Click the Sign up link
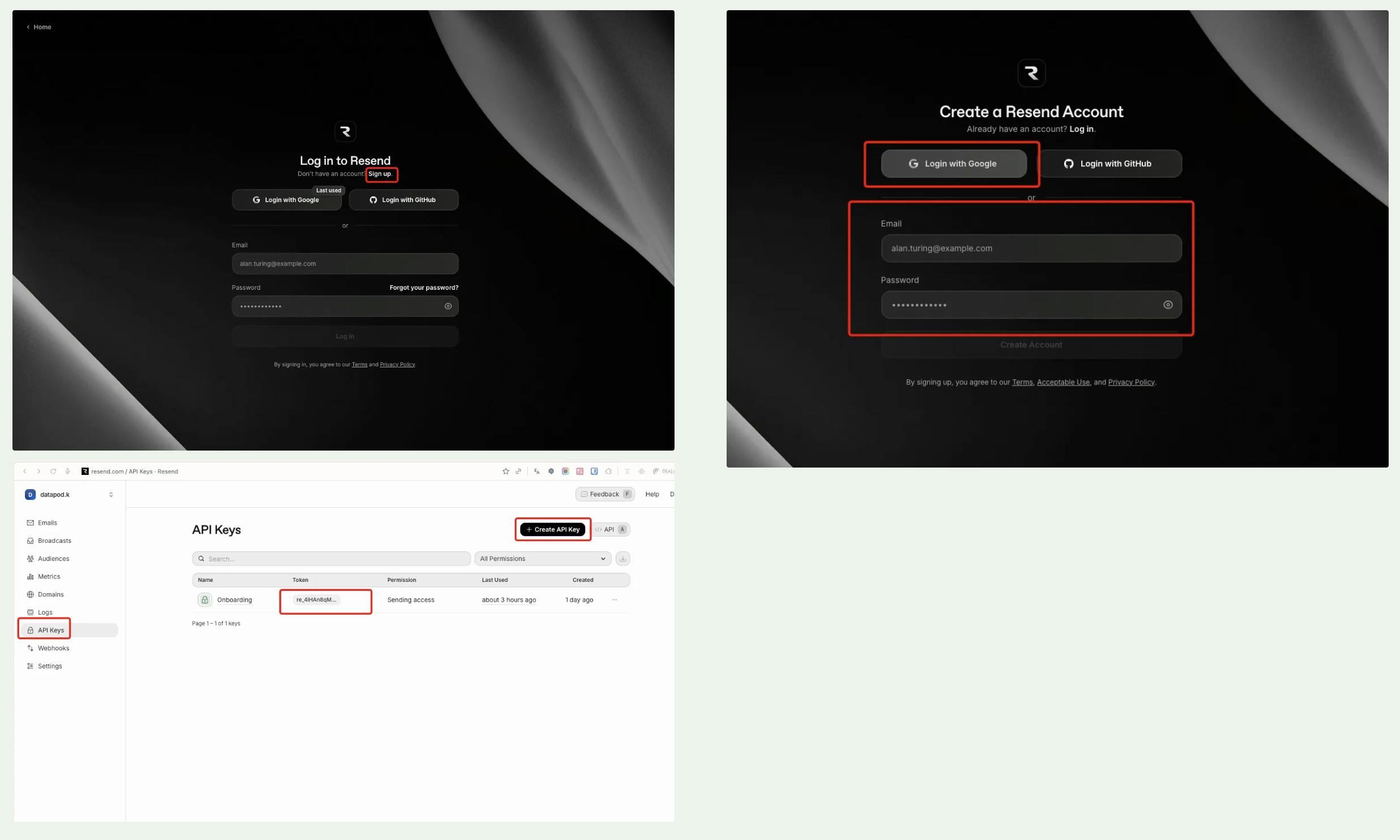Screen dimensions: 1400x840 (x=379, y=174)
